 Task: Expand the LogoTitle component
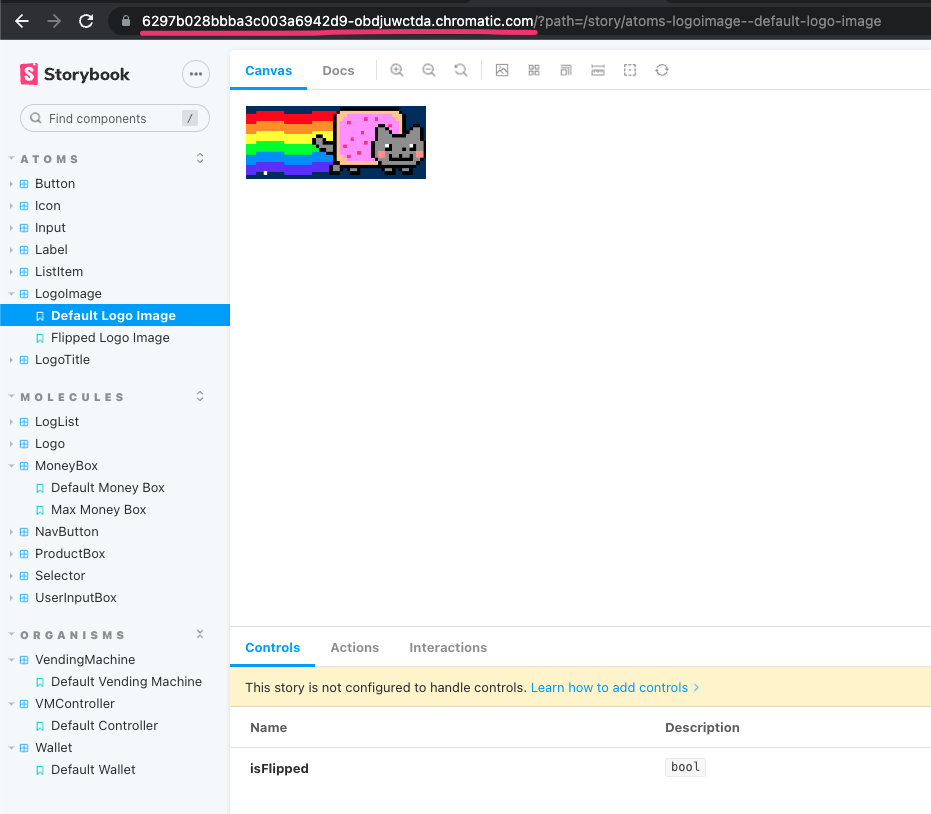pos(62,359)
